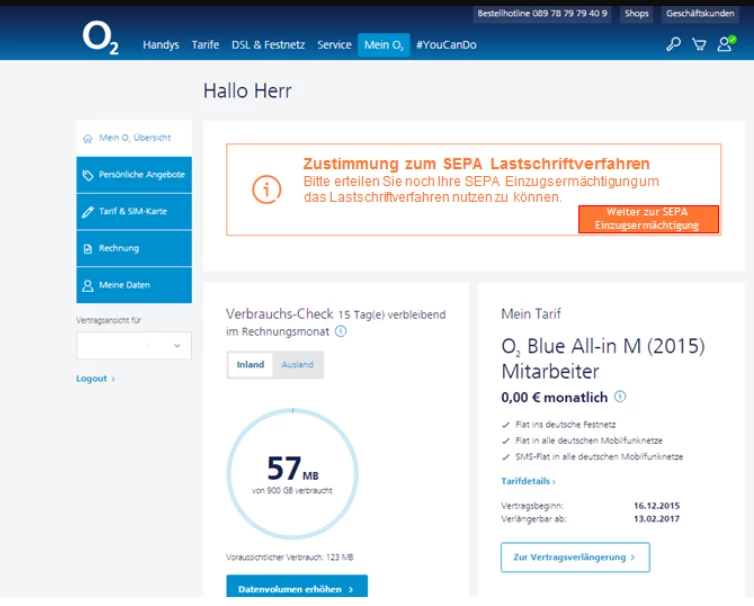The width and height of the screenshot is (754, 606).
Task: Click the pencil icon beside Tarif & SIM-Karte
Action: [x=88, y=212]
